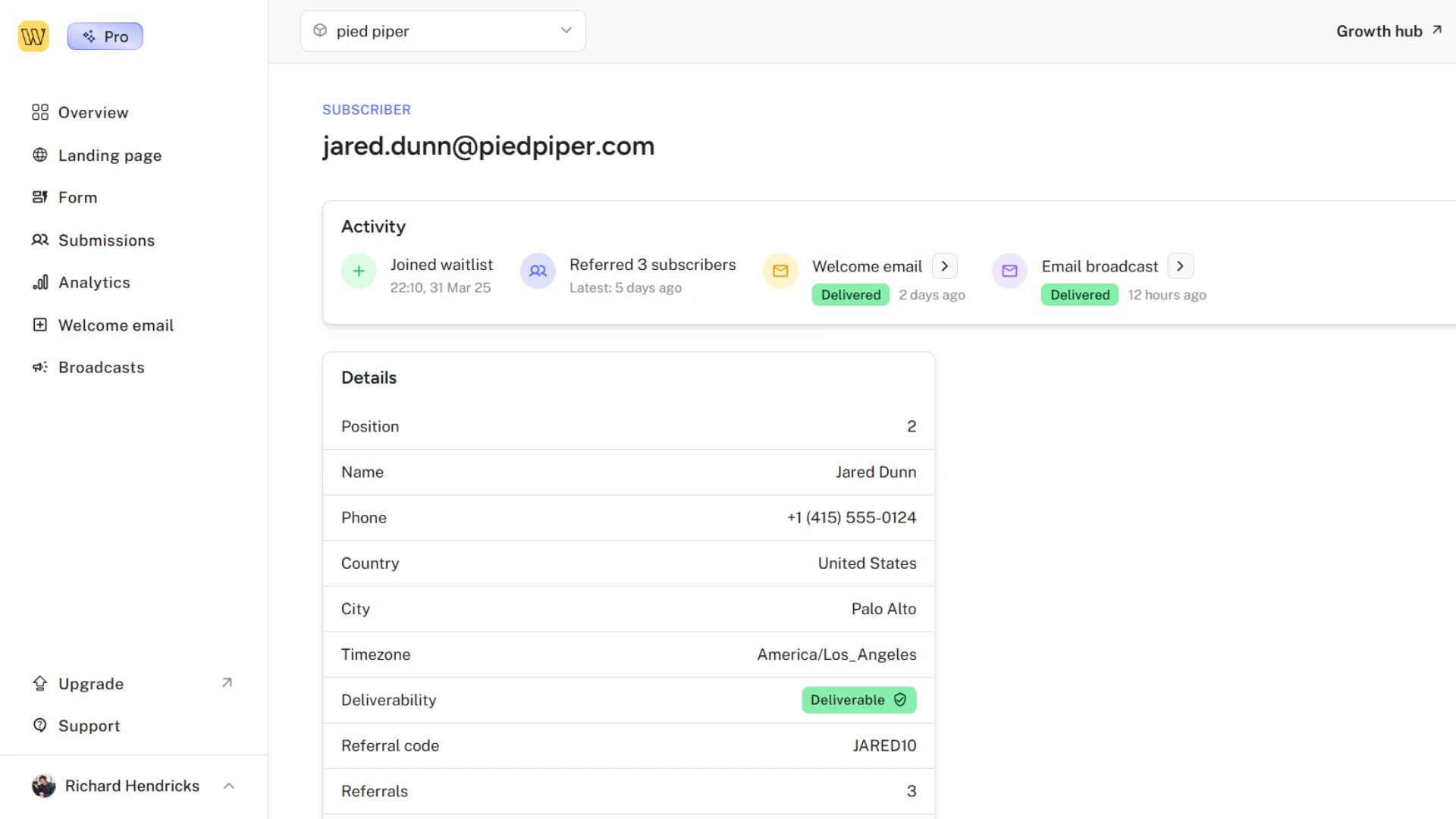The width and height of the screenshot is (1456, 819).
Task: Collapse the Richard Hendricks account menu
Action: pyautogui.click(x=229, y=786)
